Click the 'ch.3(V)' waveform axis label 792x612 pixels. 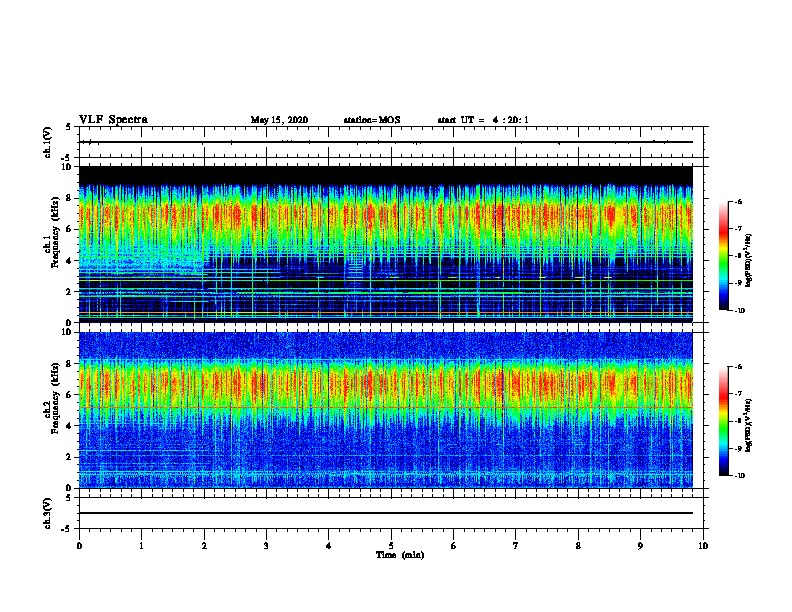pos(47,513)
